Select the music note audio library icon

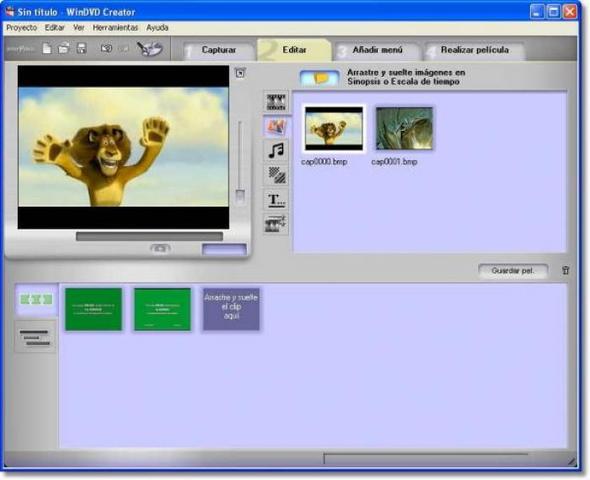(276, 151)
